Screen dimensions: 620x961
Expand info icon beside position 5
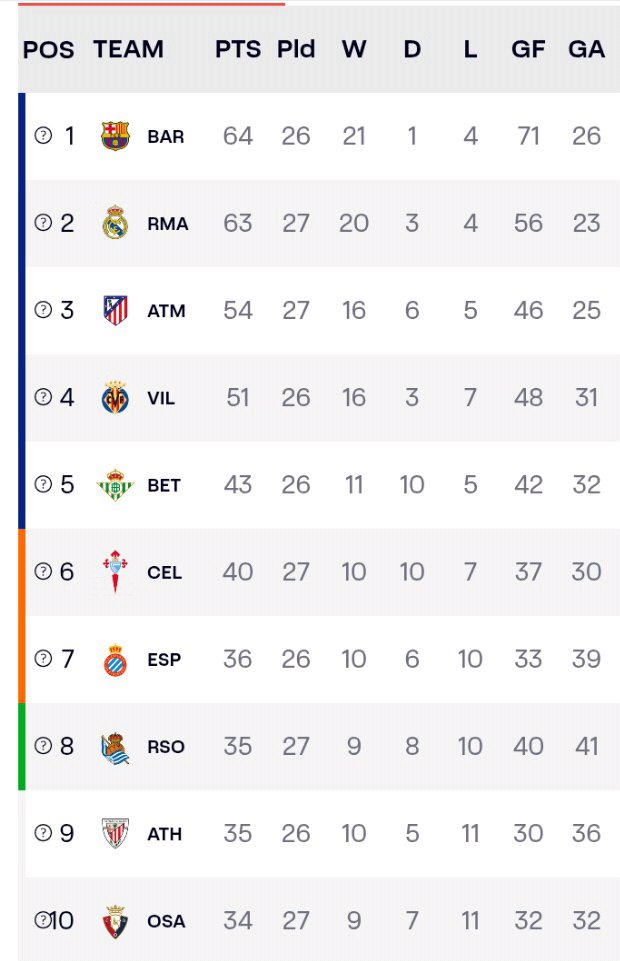click(x=43, y=485)
